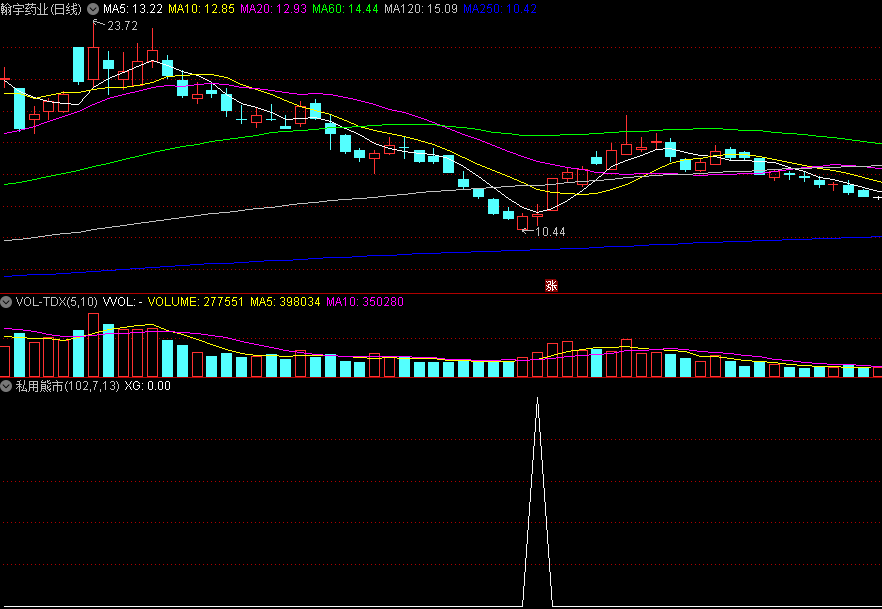The width and height of the screenshot is (882, 609).
Task: Click the XG signal spike peak
Action: pyautogui.click(x=538, y=399)
